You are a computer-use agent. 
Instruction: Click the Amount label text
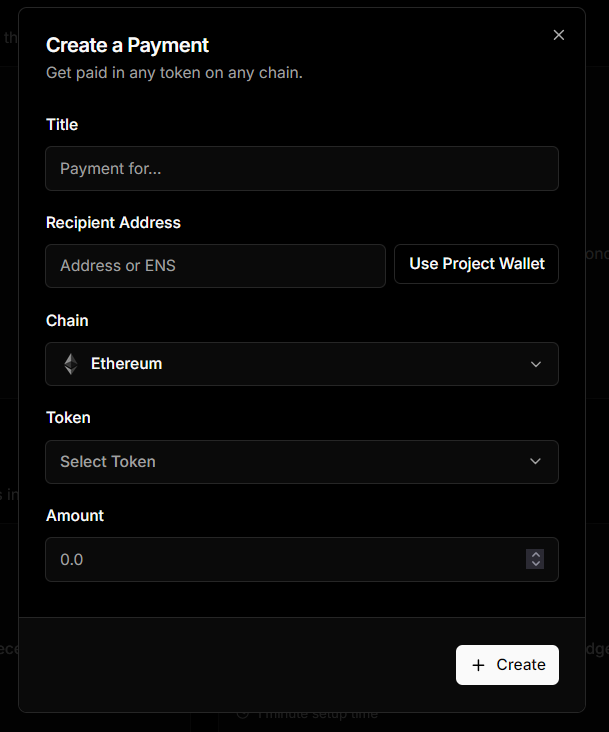[x=75, y=515]
